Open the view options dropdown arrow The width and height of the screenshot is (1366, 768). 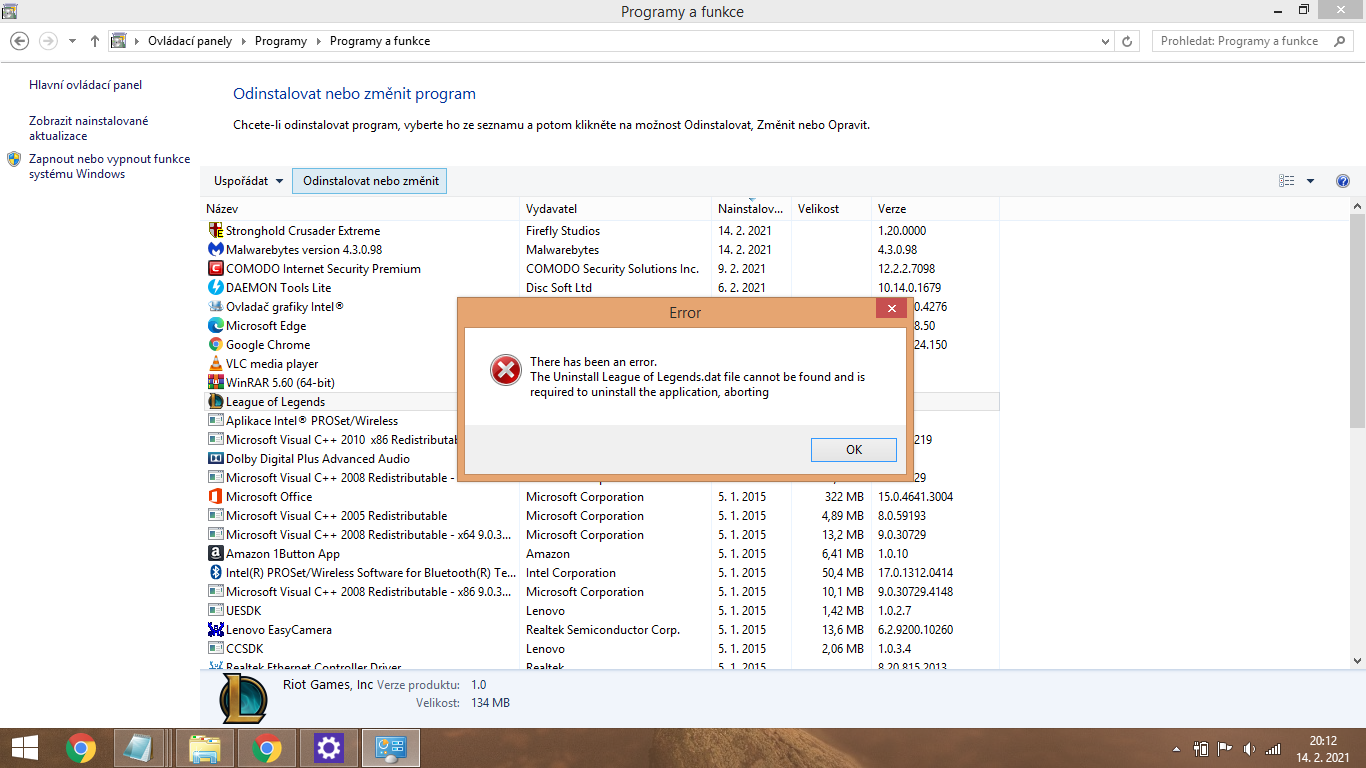[x=1311, y=181]
